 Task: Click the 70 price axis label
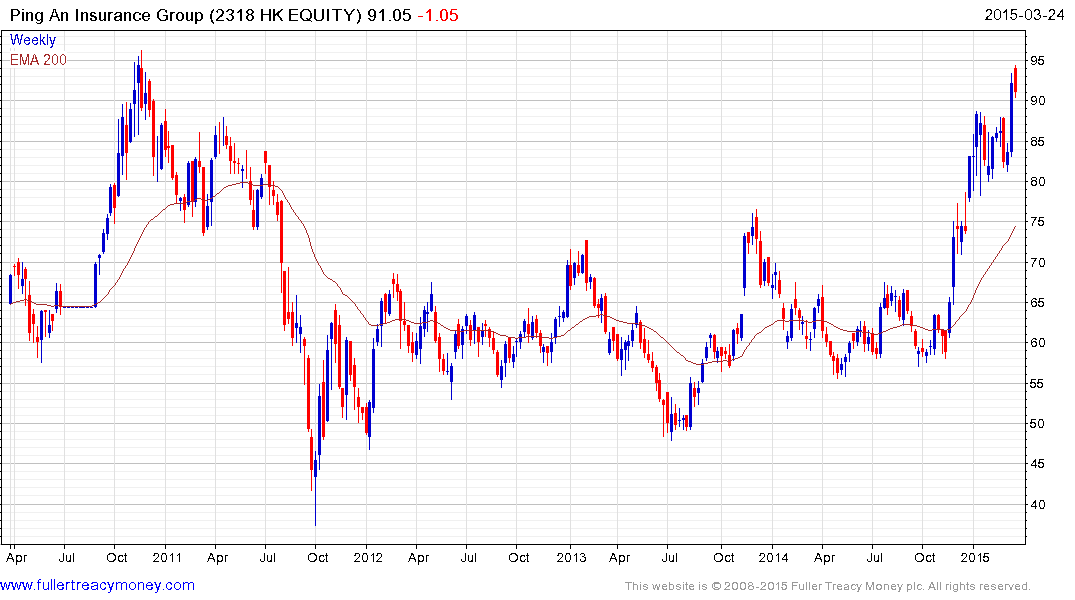[1037, 263]
